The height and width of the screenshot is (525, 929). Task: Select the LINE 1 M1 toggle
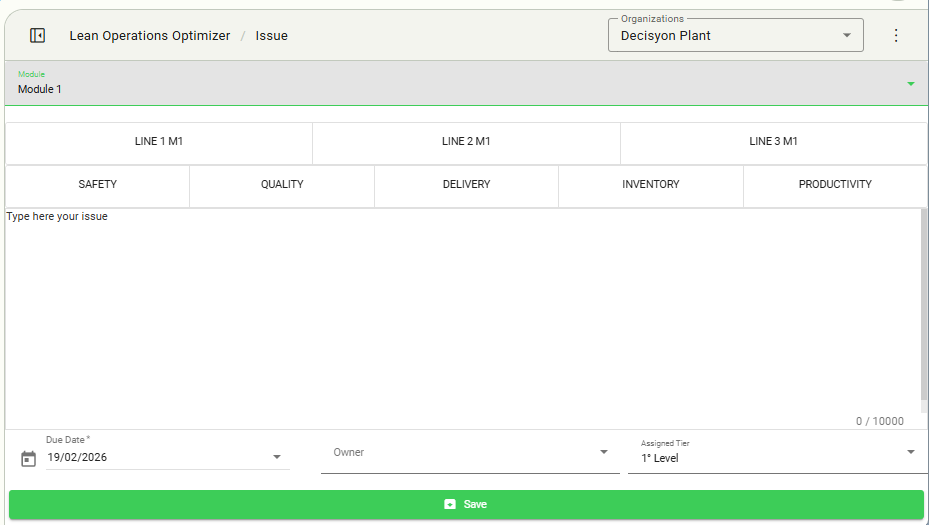pyautogui.click(x=159, y=142)
